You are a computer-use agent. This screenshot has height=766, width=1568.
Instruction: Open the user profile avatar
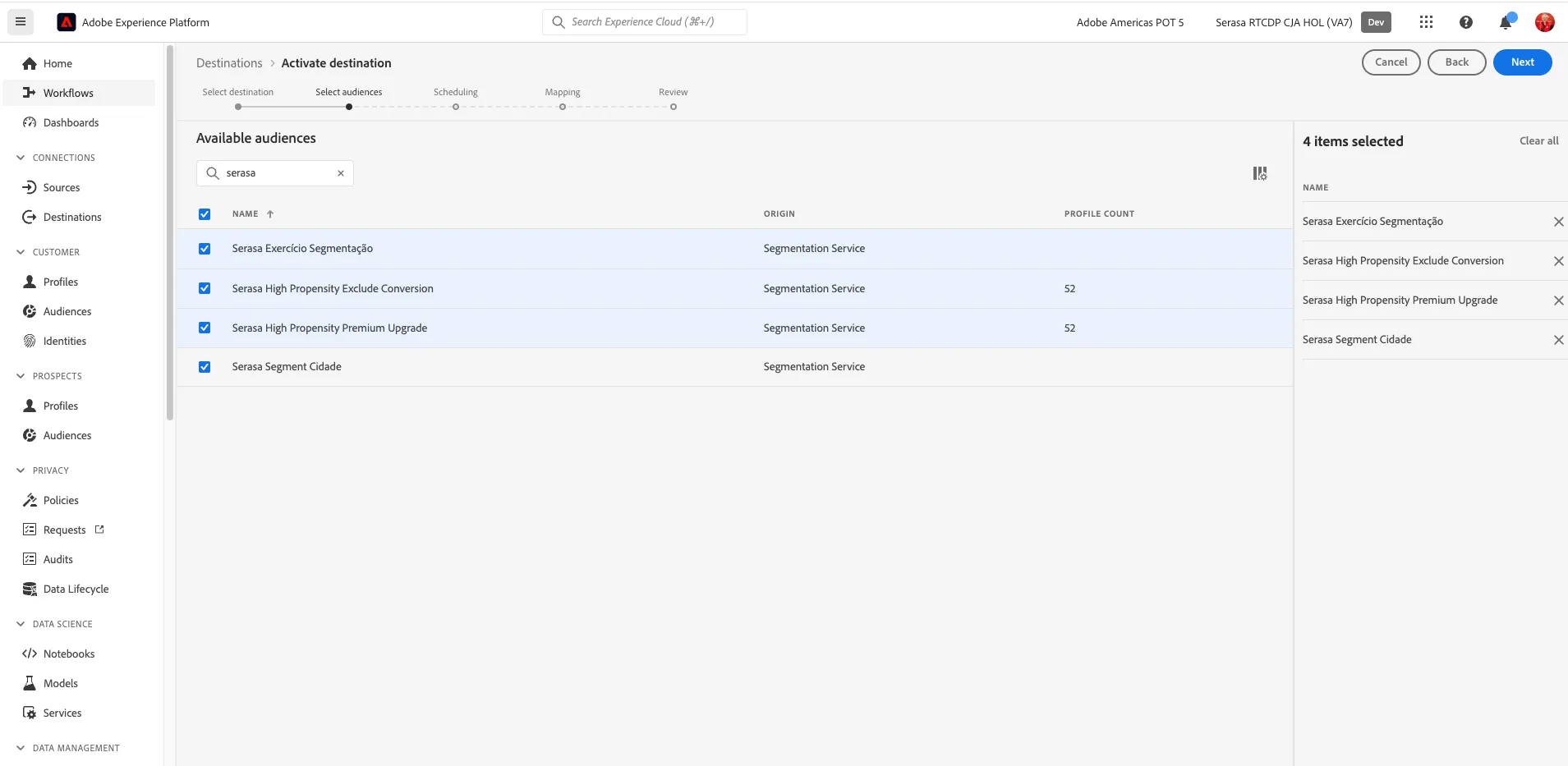coord(1545,22)
